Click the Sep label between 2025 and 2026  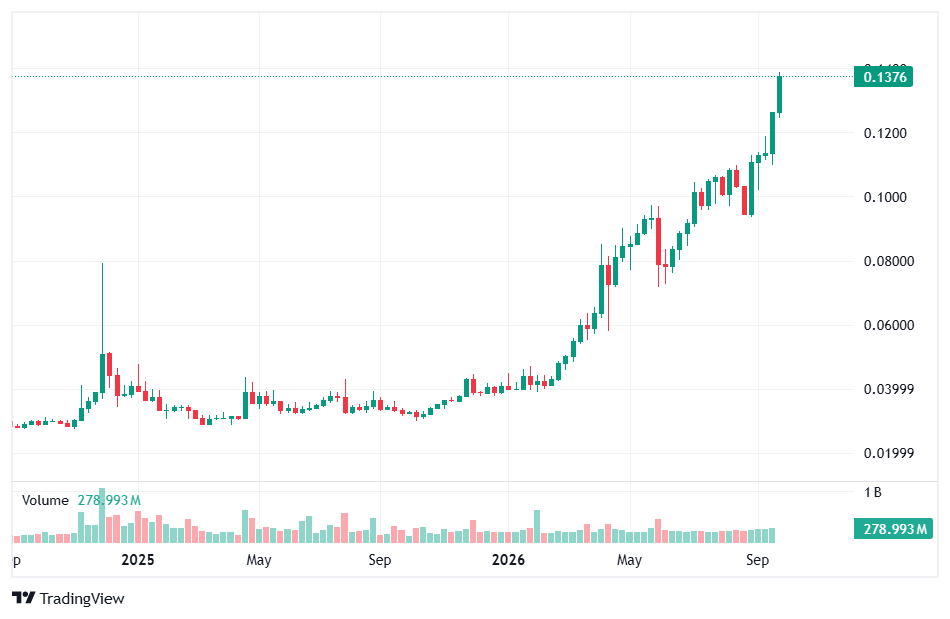coord(380,560)
